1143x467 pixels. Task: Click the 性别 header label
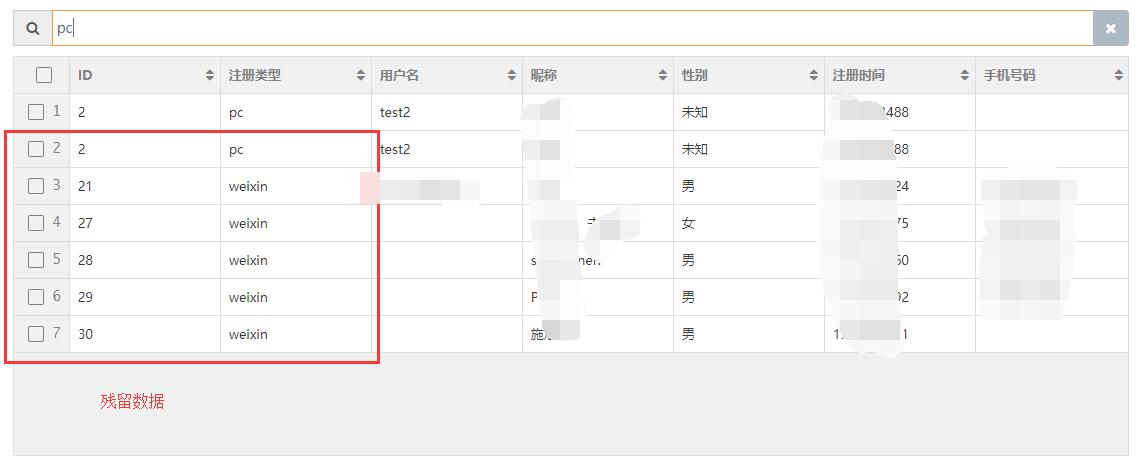pos(695,75)
